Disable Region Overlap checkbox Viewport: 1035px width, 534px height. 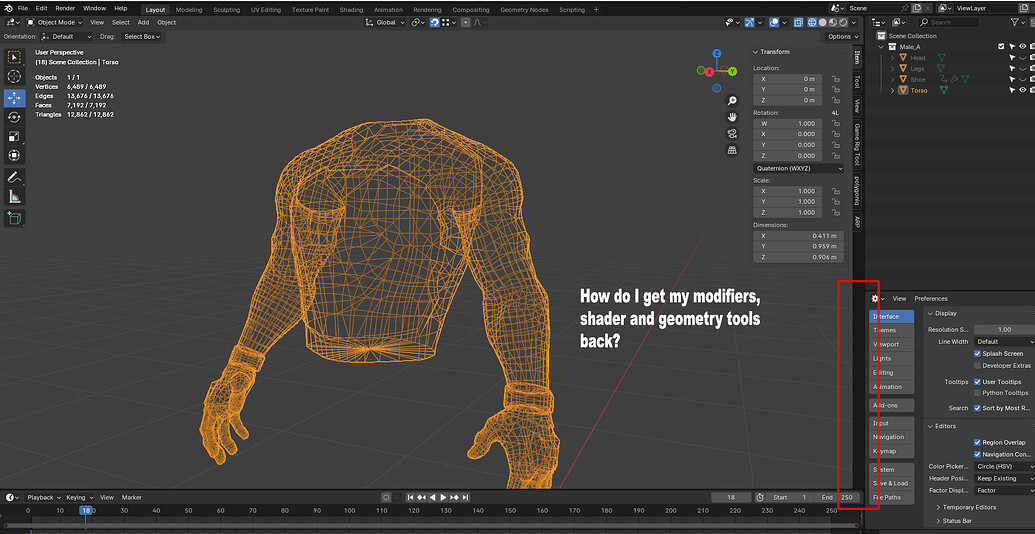978,442
